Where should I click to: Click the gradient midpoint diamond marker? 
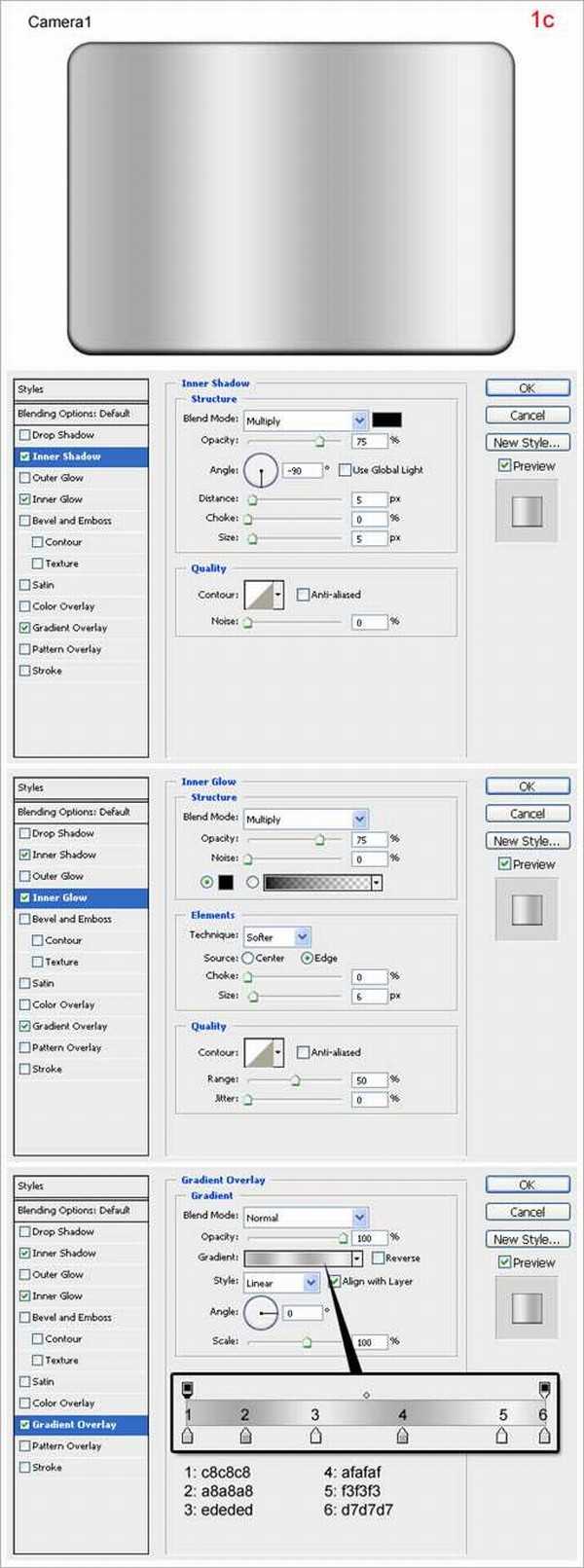[x=366, y=1395]
